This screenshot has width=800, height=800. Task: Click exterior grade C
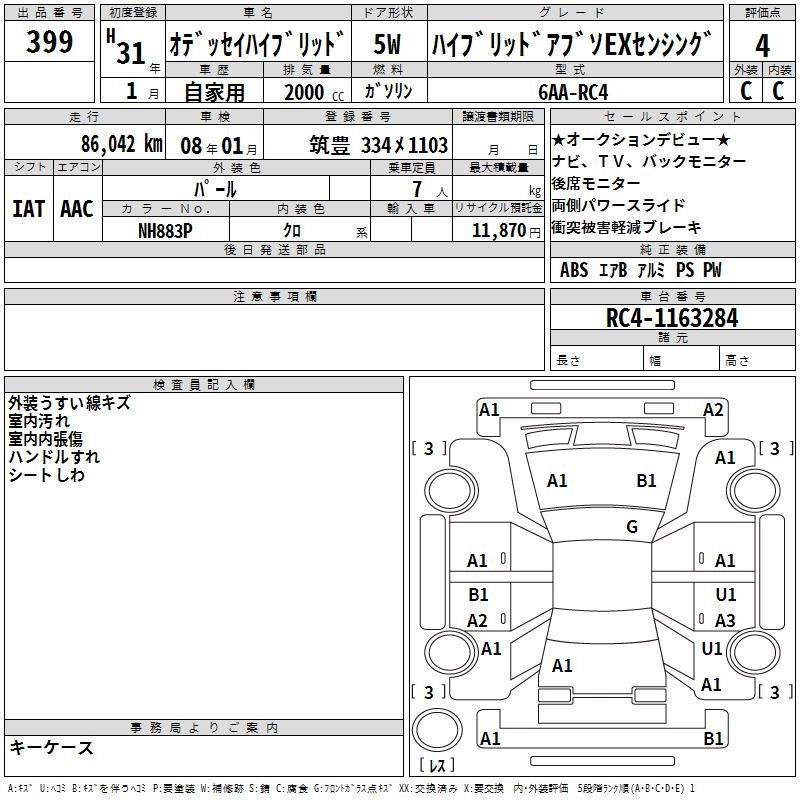click(x=746, y=91)
